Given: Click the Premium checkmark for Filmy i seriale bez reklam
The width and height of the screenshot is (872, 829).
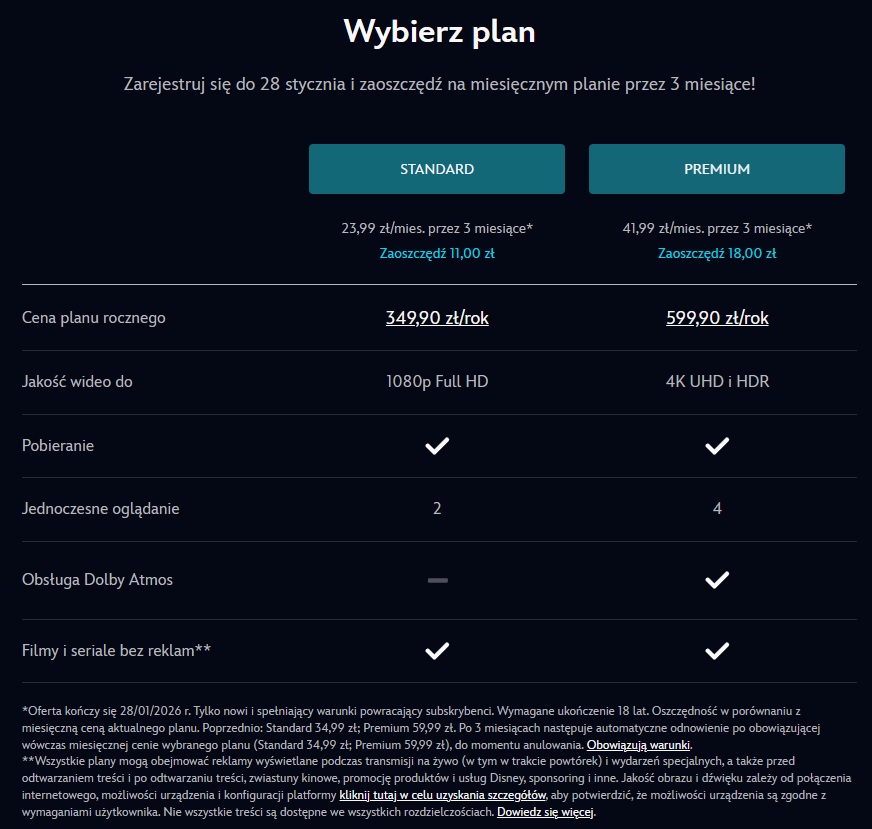Looking at the screenshot, I should coord(716,650).
